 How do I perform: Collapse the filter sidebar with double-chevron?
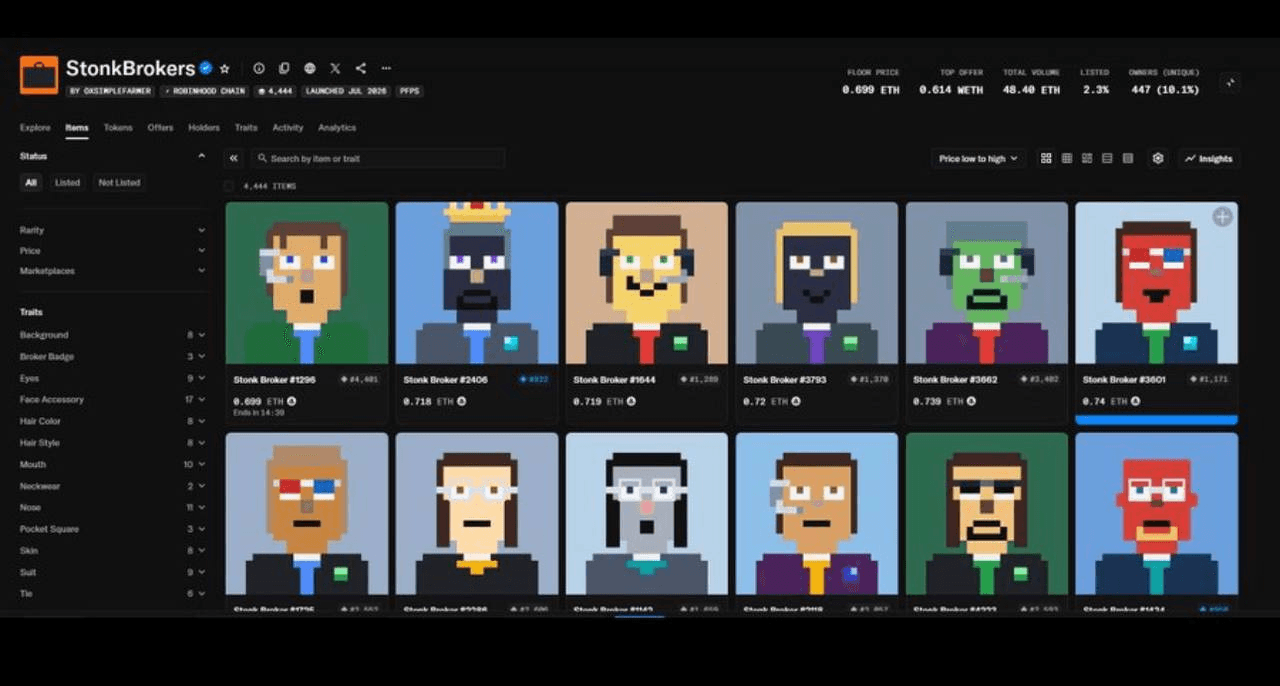(x=234, y=158)
